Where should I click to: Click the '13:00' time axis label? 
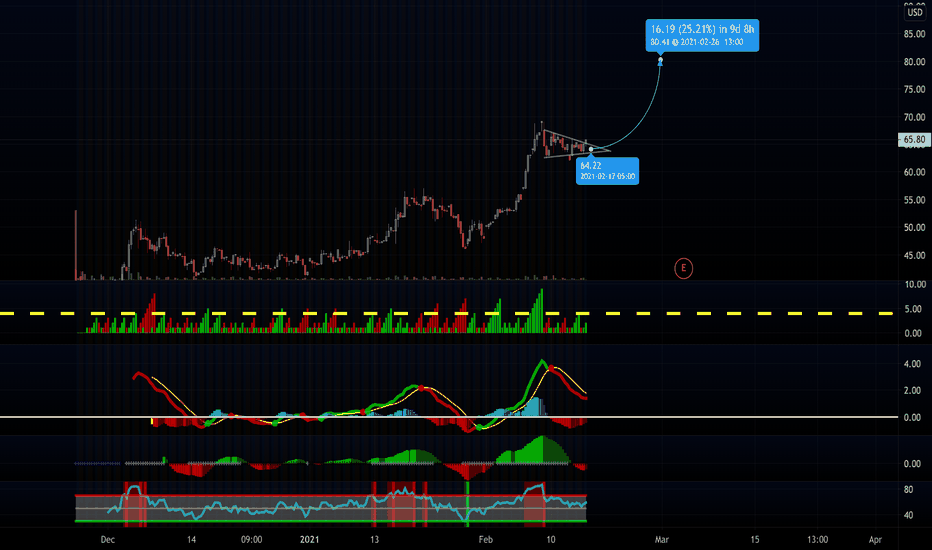coord(817,540)
